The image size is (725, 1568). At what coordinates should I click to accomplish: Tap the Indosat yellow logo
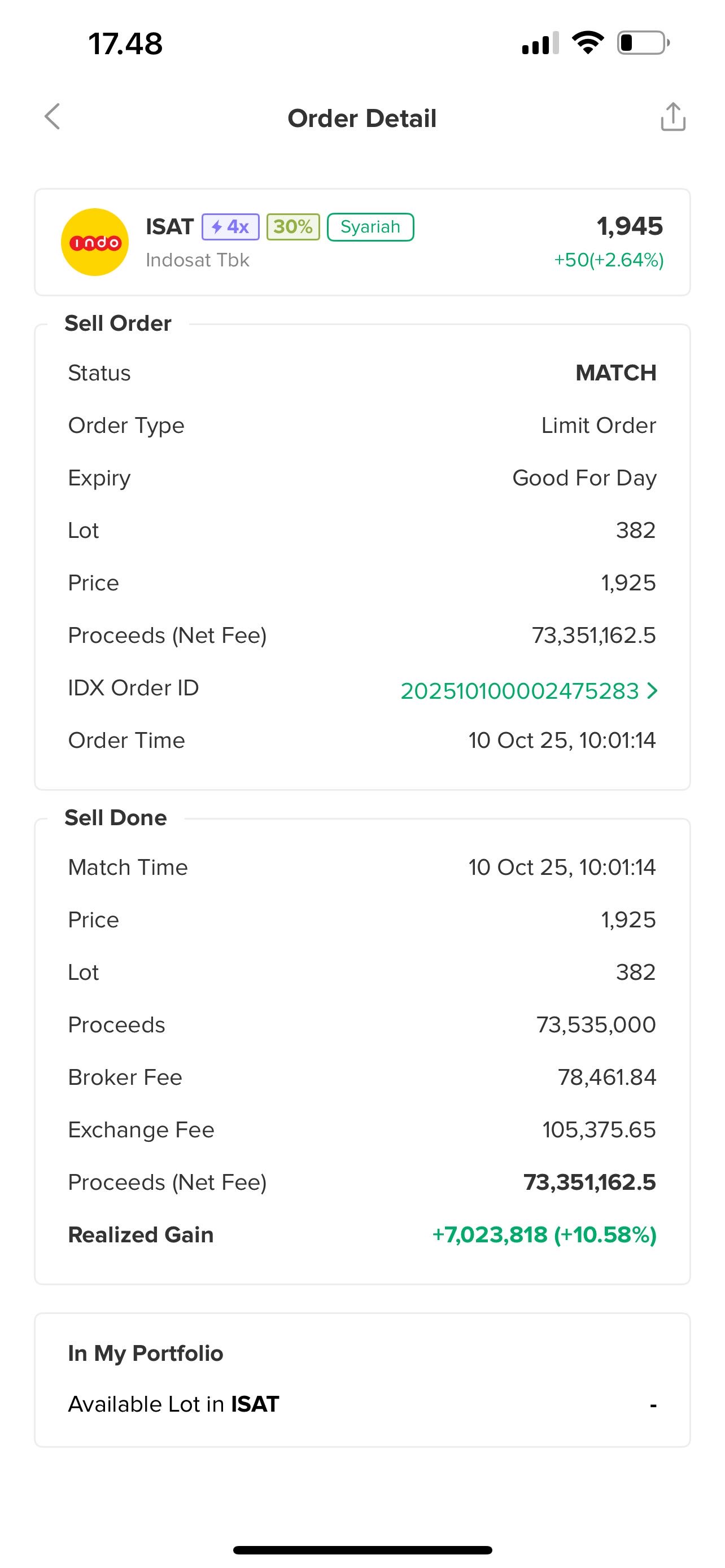point(95,242)
